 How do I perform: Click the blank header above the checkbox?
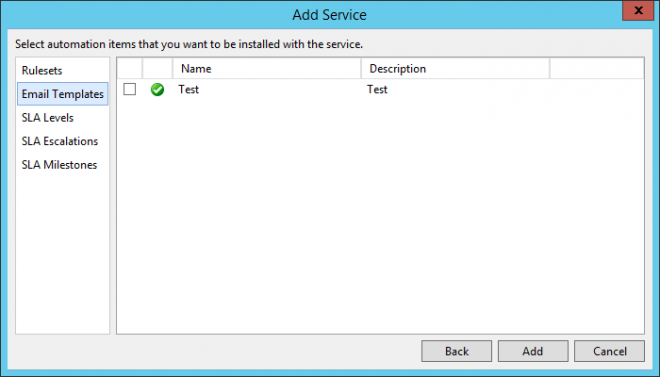coord(130,69)
